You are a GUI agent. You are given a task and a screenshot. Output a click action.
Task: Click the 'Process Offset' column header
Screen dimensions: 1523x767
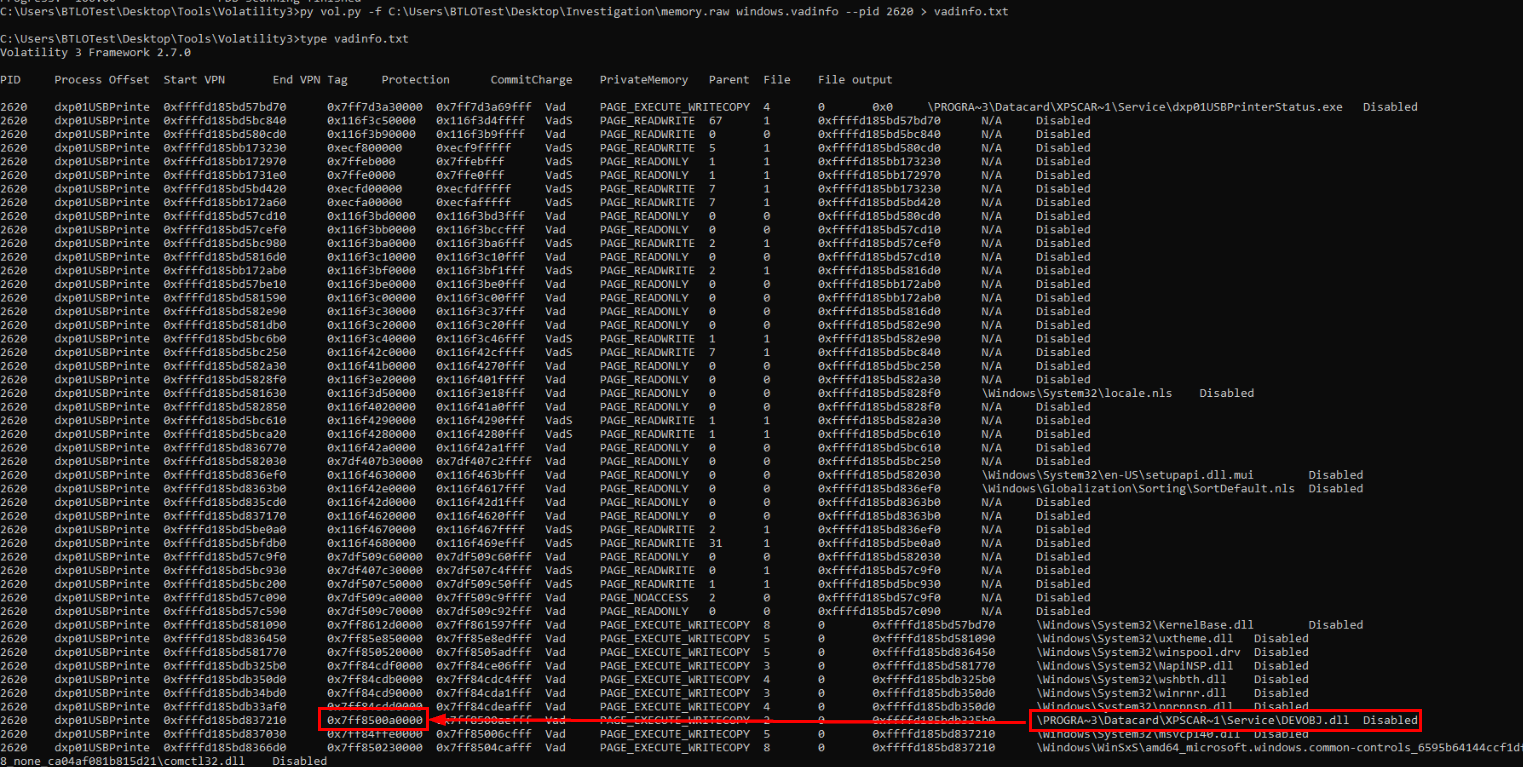tap(102, 79)
